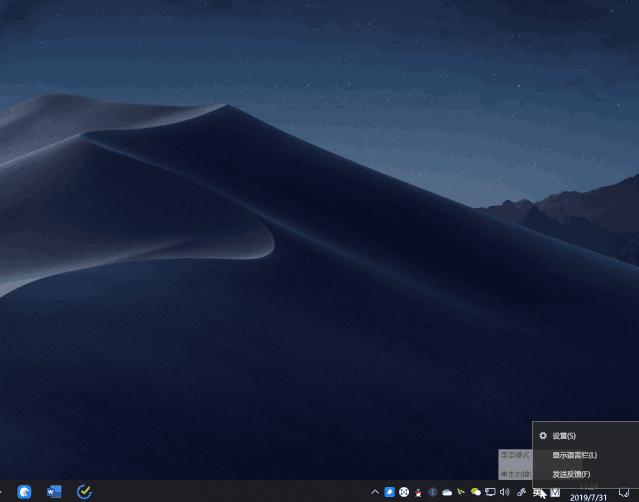Toggle the 英 input mode indicator

pyautogui.click(x=538, y=493)
